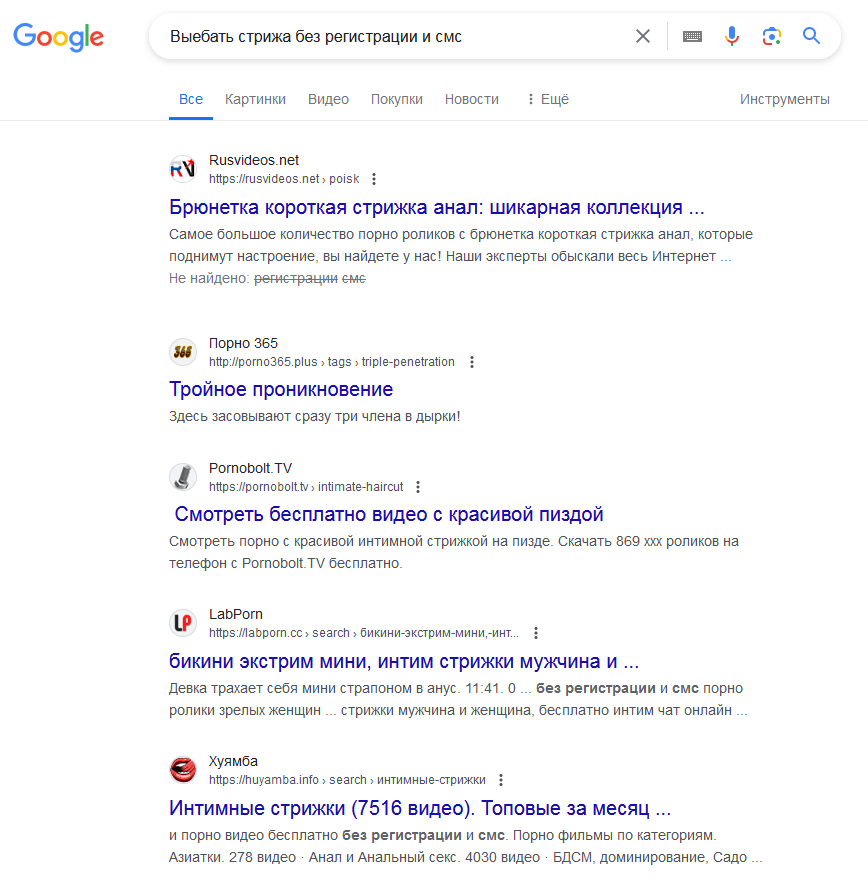Click the LabPorn site favicon
This screenshot has height=888, width=868.
pos(183,623)
